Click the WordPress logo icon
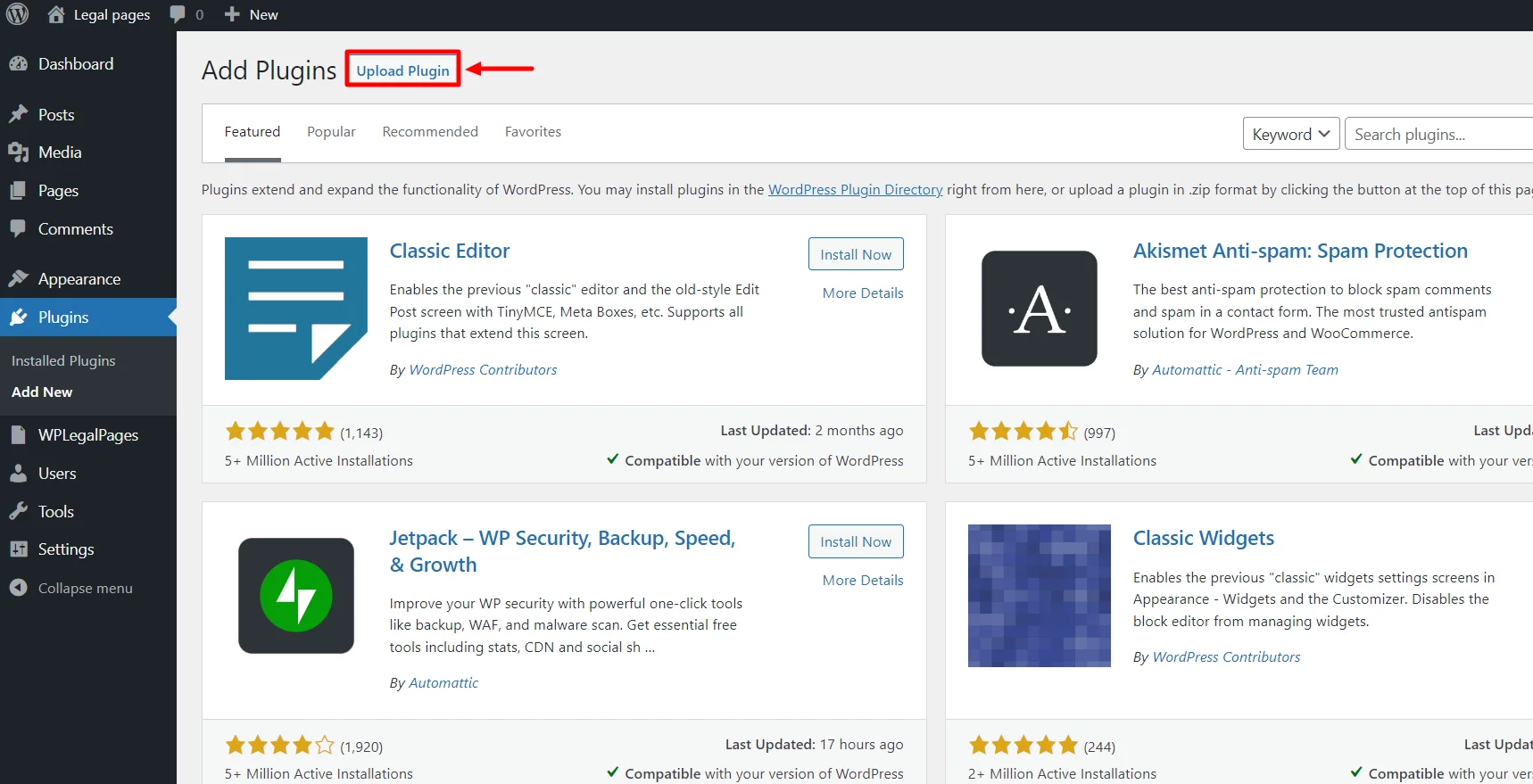This screenshot has height=784, width=1533. (x=18, y=14)
